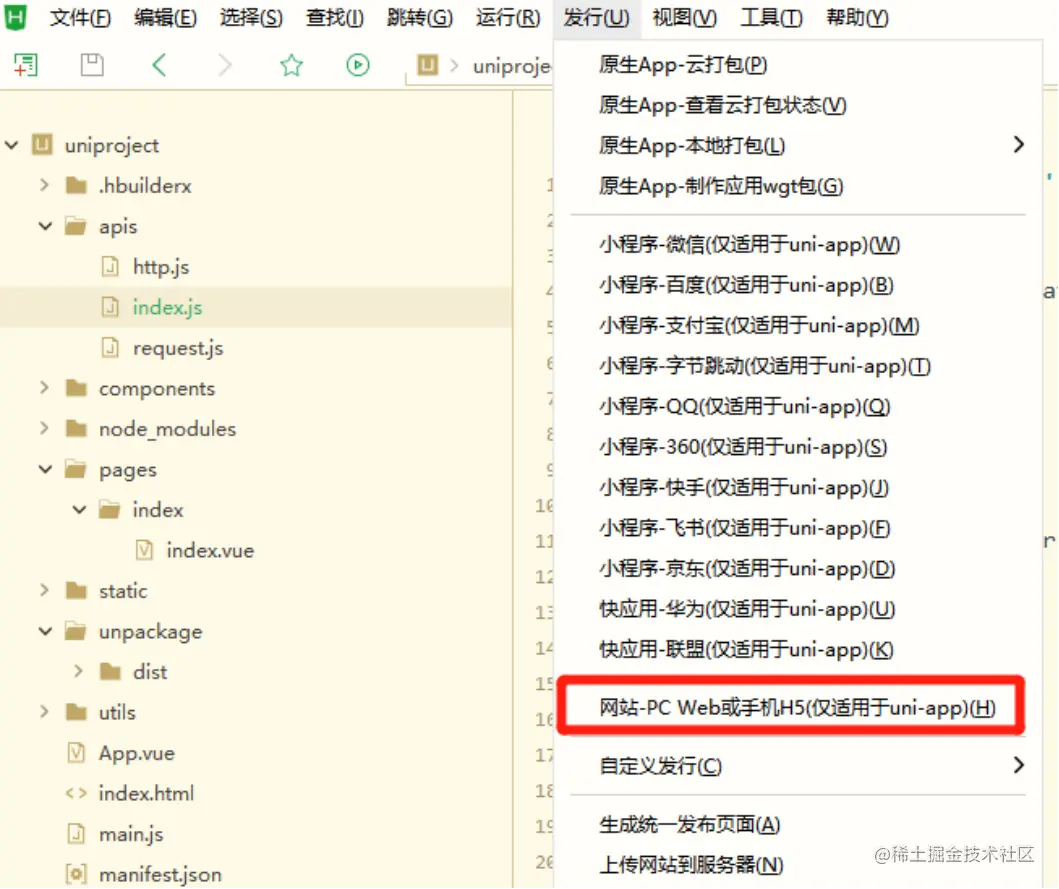Select 小程序-QQ publish option

798,407
